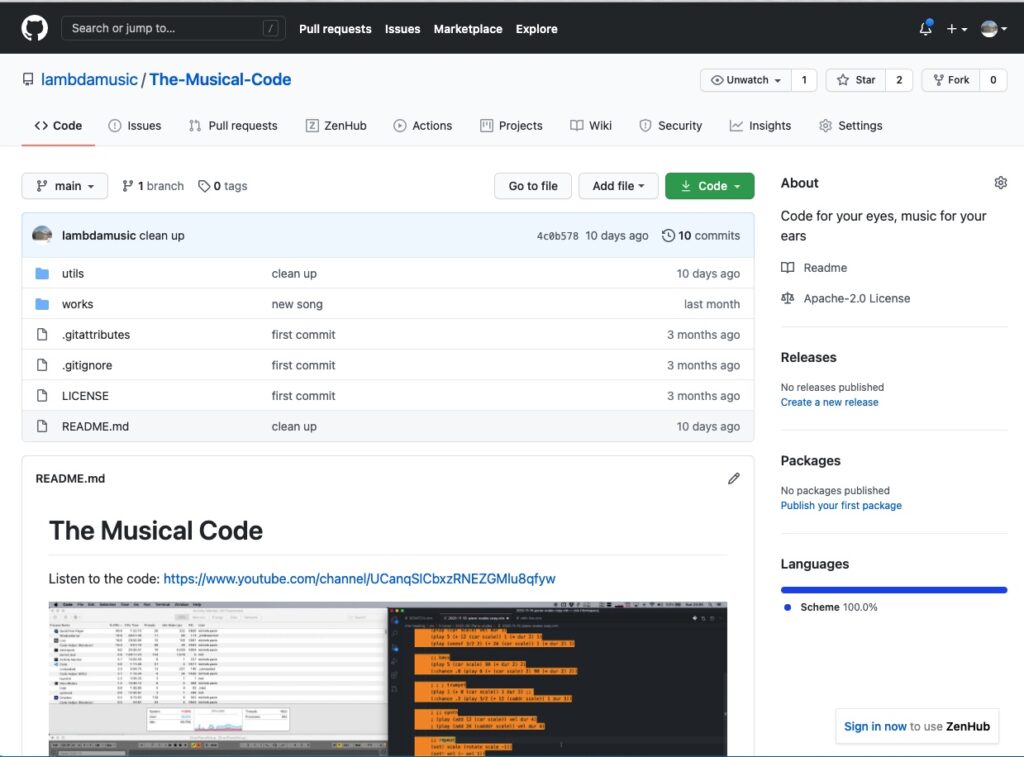
Task: Click Publish your first package
Action: [x=841, y=506]
